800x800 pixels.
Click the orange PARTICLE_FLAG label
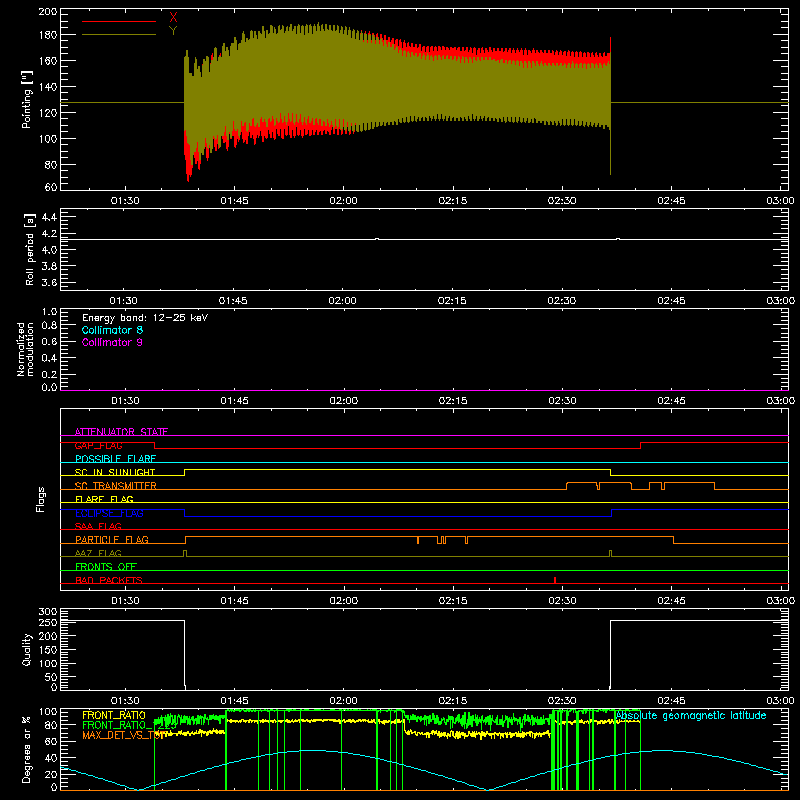click(112, 539)
